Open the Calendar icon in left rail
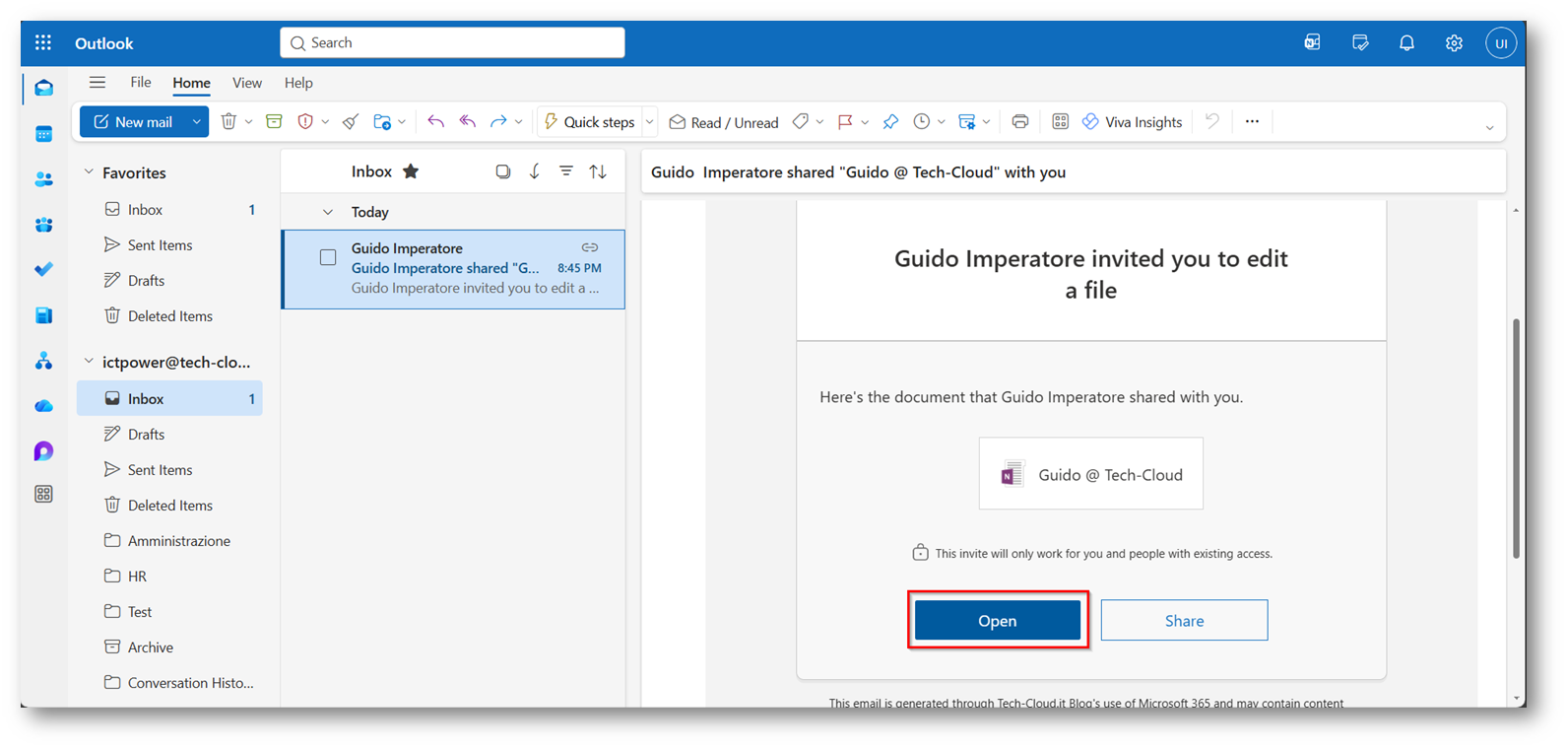Screen dimensions: 1568x749 [x=44, y=134]
